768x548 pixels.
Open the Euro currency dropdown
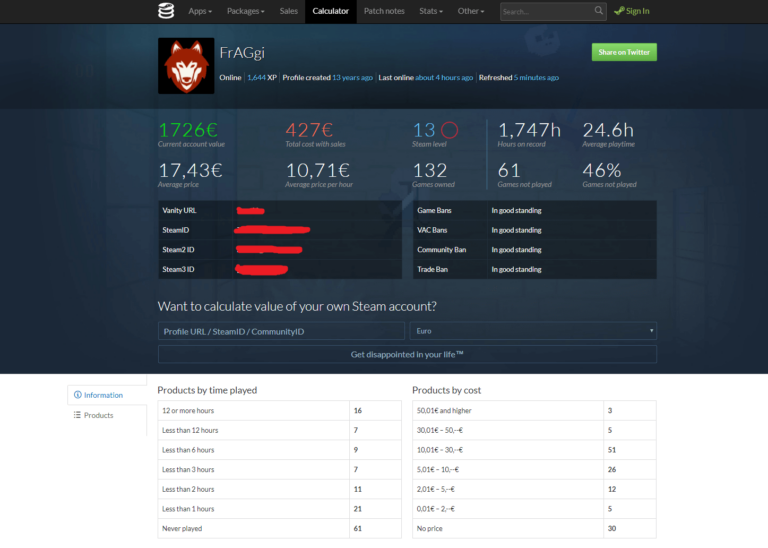point(533,331)
